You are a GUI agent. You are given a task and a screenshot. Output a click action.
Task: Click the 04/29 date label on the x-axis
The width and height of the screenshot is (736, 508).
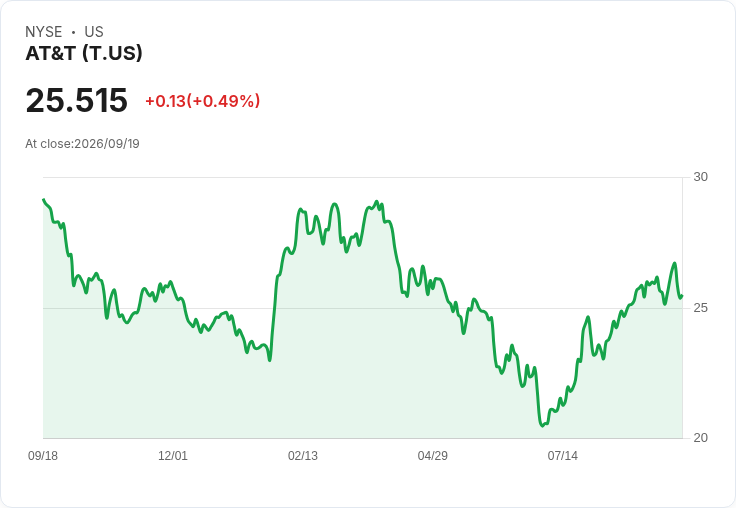[x=432, y=455]
